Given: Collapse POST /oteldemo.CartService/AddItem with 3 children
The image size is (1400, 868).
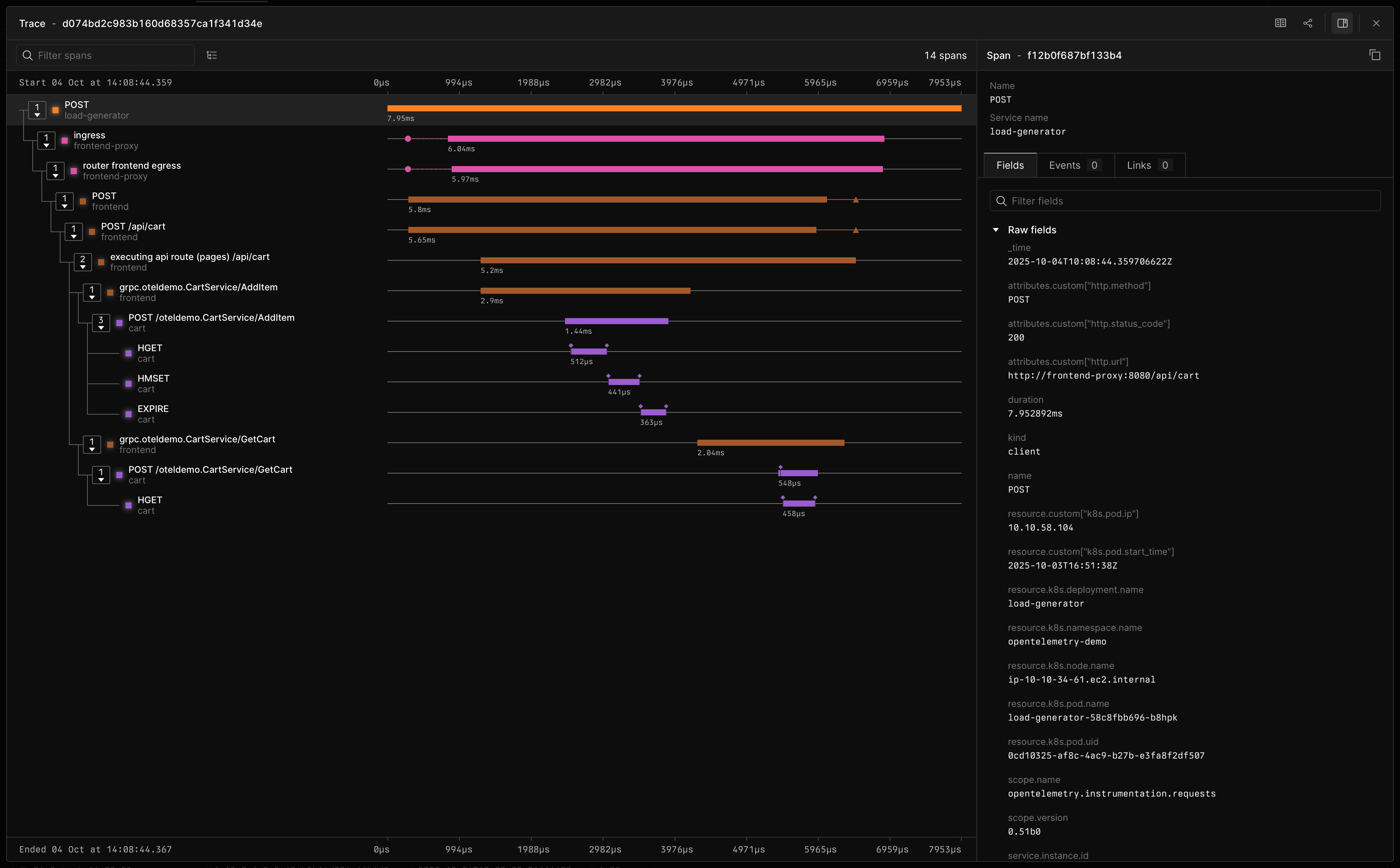Looking at the screenshot, I should coord(101,323).
